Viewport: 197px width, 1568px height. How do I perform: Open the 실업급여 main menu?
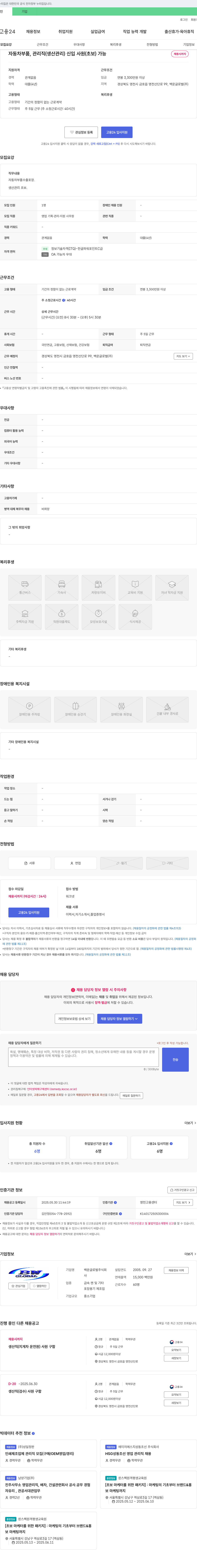point(98,32)
